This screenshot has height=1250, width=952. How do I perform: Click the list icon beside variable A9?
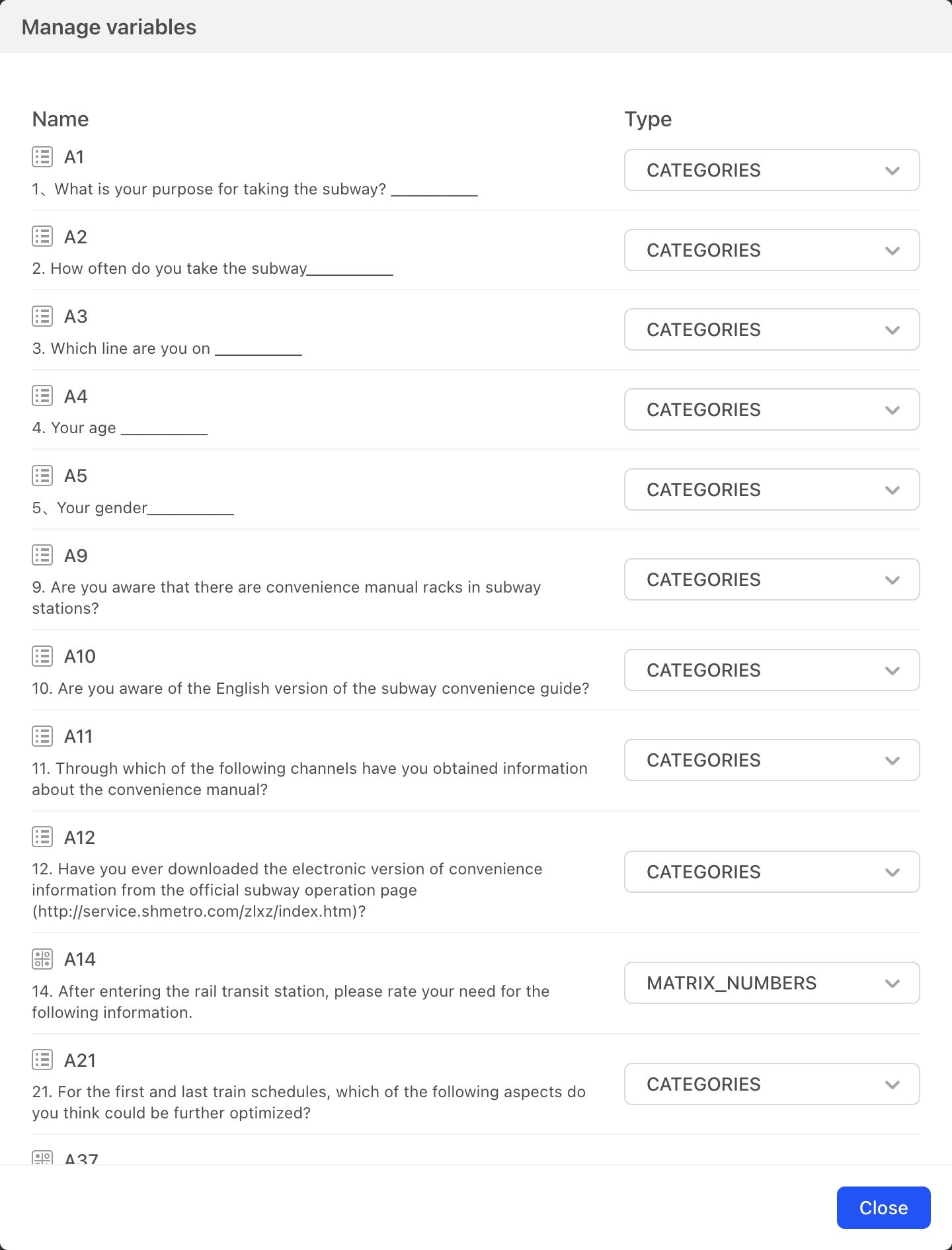pyautogui.click(x=42, y=556)
